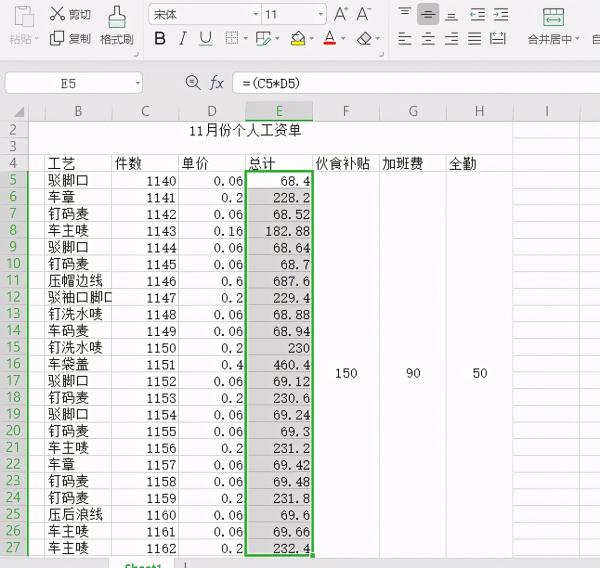
Task: Justify text alignment
Action: pyautogui.click(x=474, y=39)
